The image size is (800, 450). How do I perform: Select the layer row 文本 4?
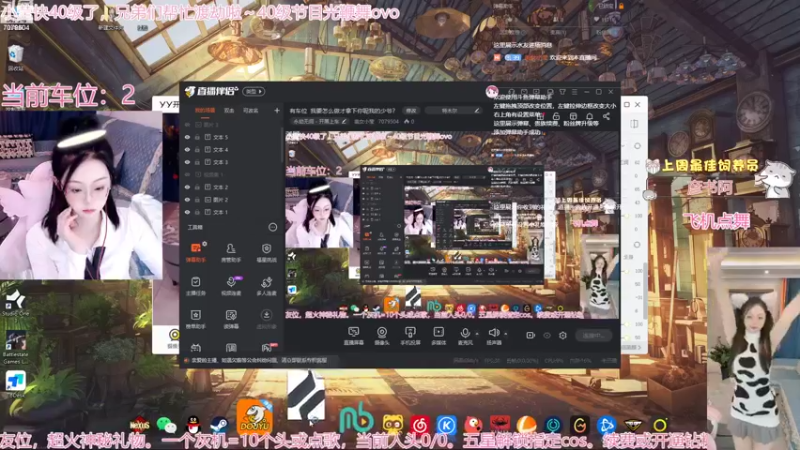(232, 149)
